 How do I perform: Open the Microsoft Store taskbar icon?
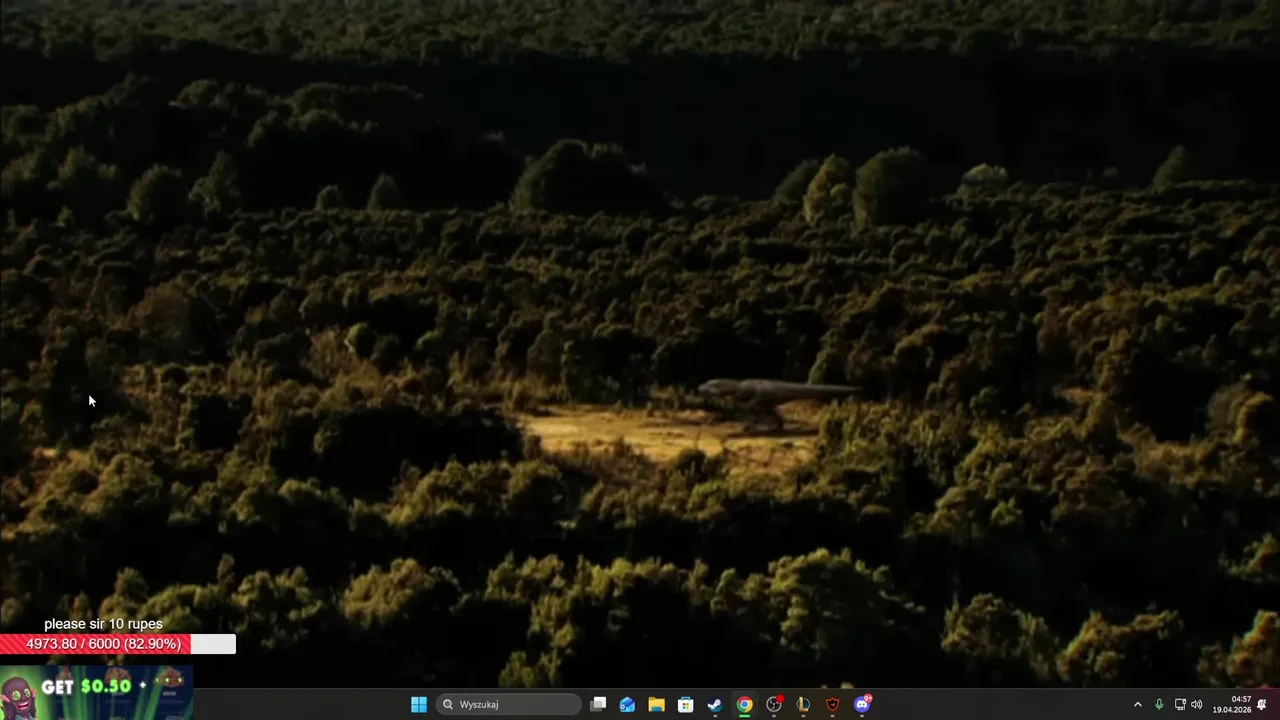tap(685, 704)
